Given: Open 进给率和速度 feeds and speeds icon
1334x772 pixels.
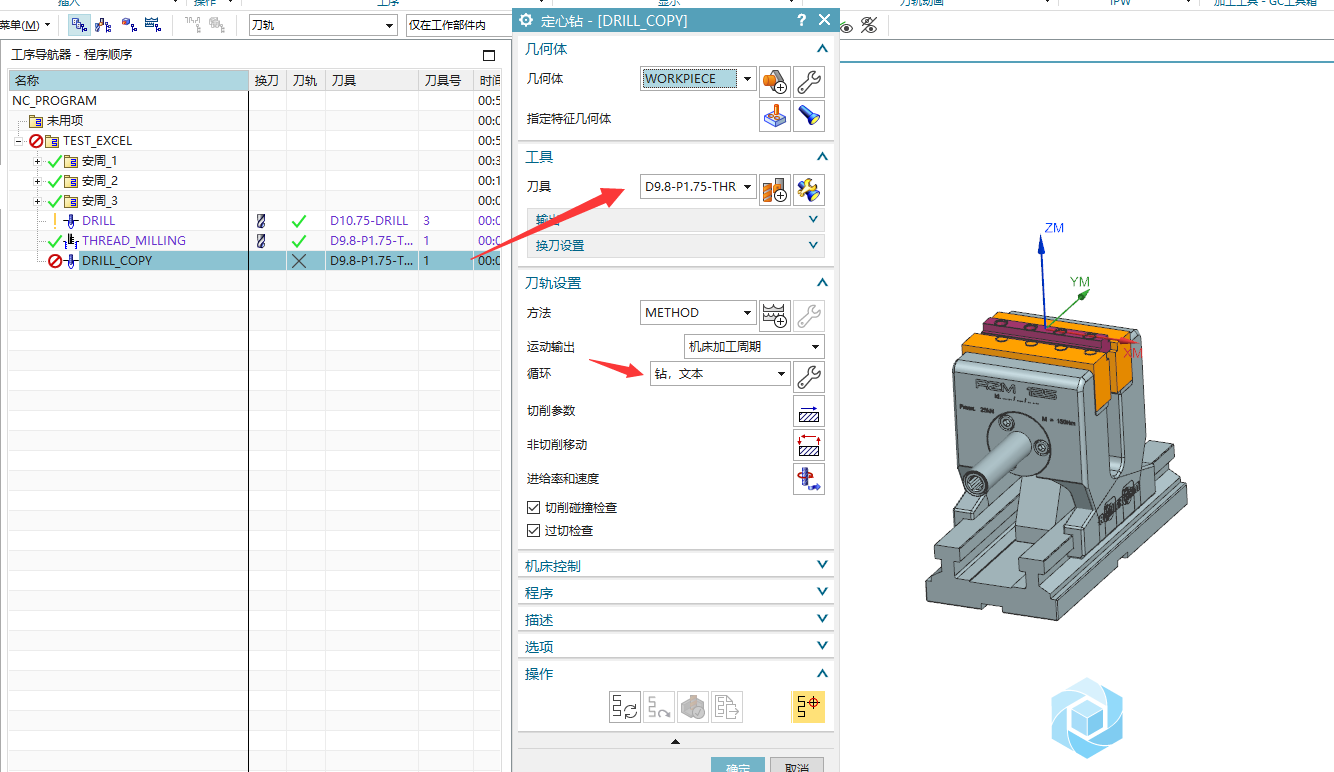Looking at the screenshot, I should tap(809, 479).
